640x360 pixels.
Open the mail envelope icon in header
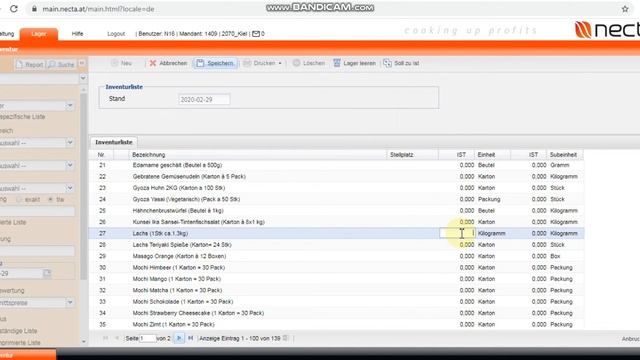click(256, 34)
